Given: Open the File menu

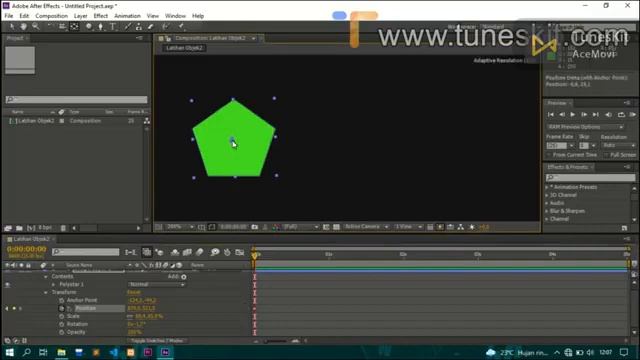Looking at the screenshot, I should pyautogui.click(x=9, y=16).
